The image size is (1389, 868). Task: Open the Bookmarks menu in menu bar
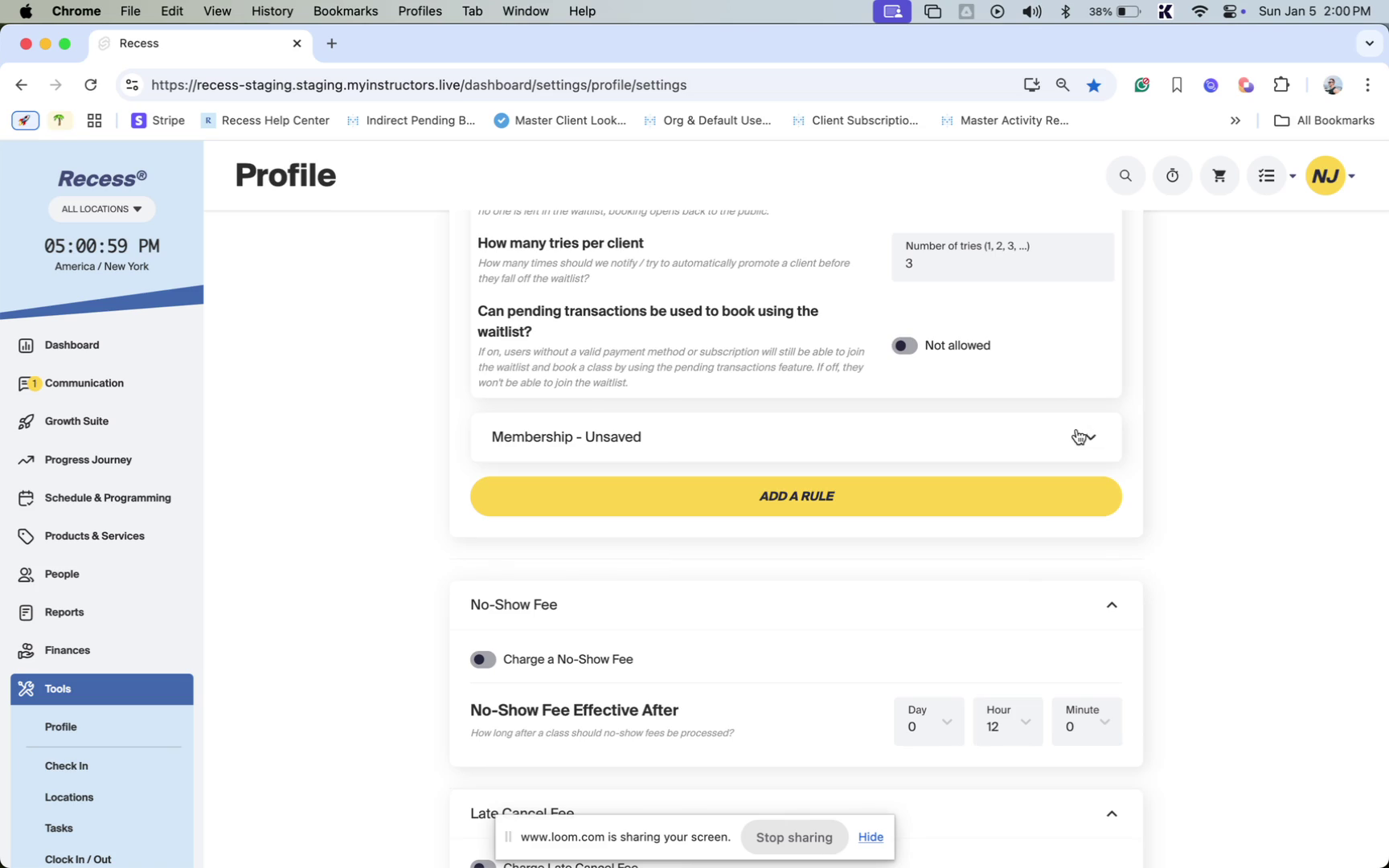pos(345,11)
